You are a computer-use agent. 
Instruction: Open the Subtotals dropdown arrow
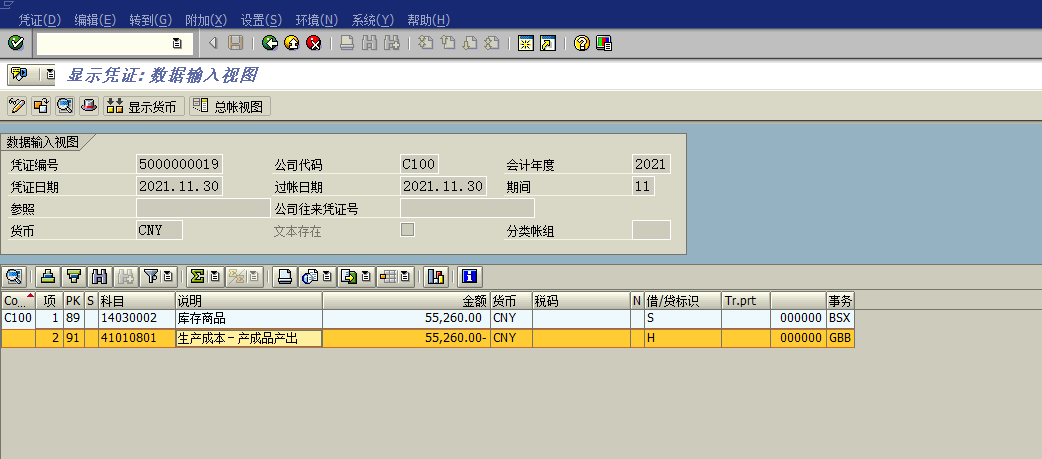(253, 276)
